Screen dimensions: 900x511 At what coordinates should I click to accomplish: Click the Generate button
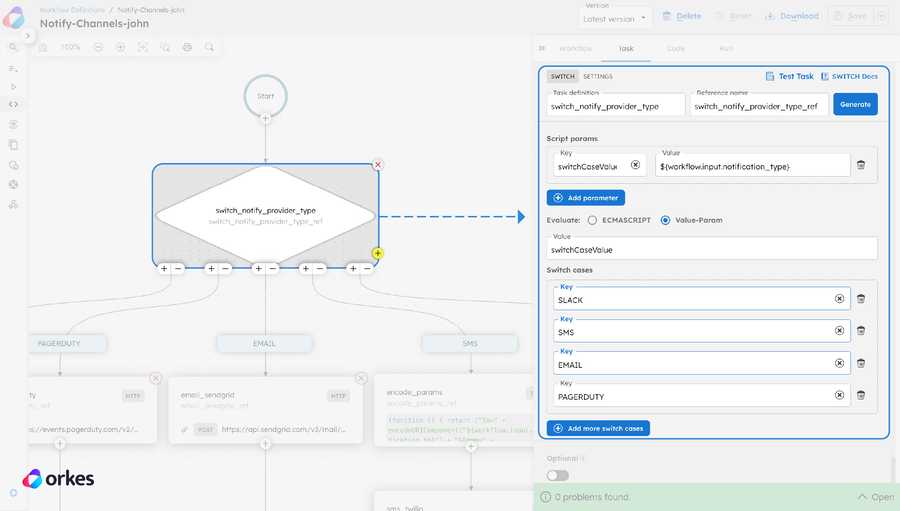click(855, 104)
